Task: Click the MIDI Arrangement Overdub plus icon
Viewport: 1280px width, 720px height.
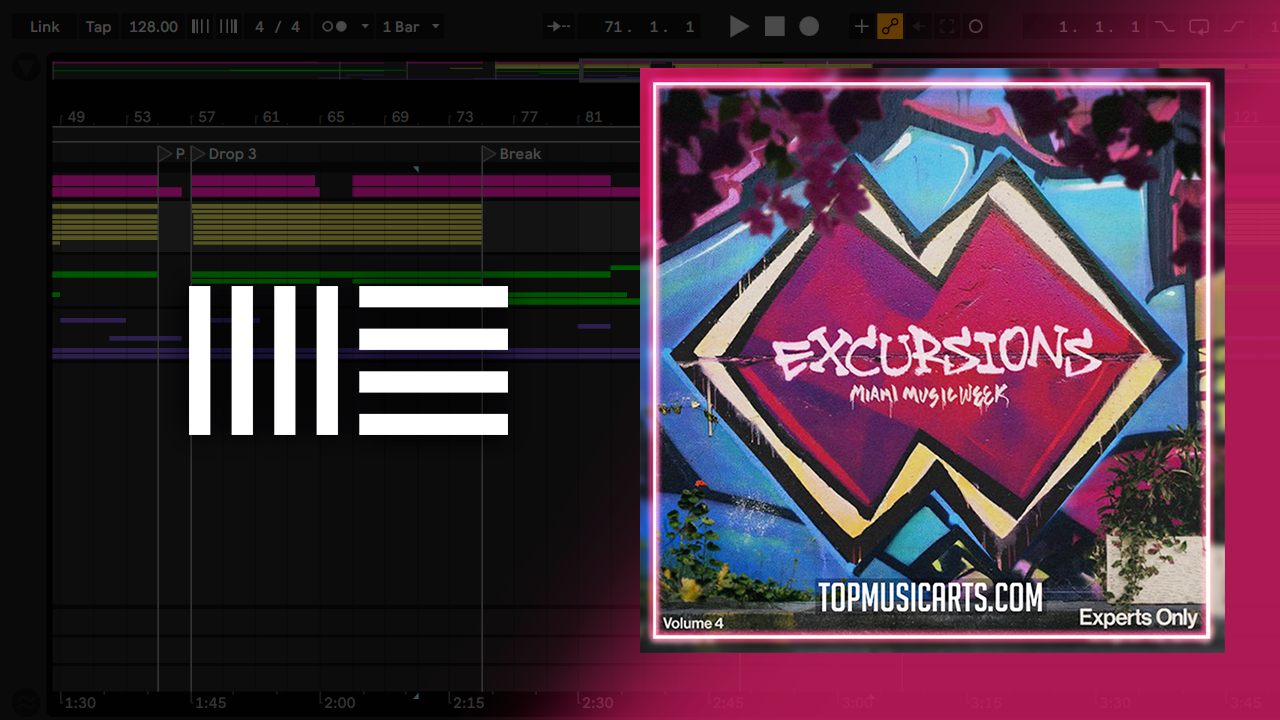Action: [x=861, y=27]
